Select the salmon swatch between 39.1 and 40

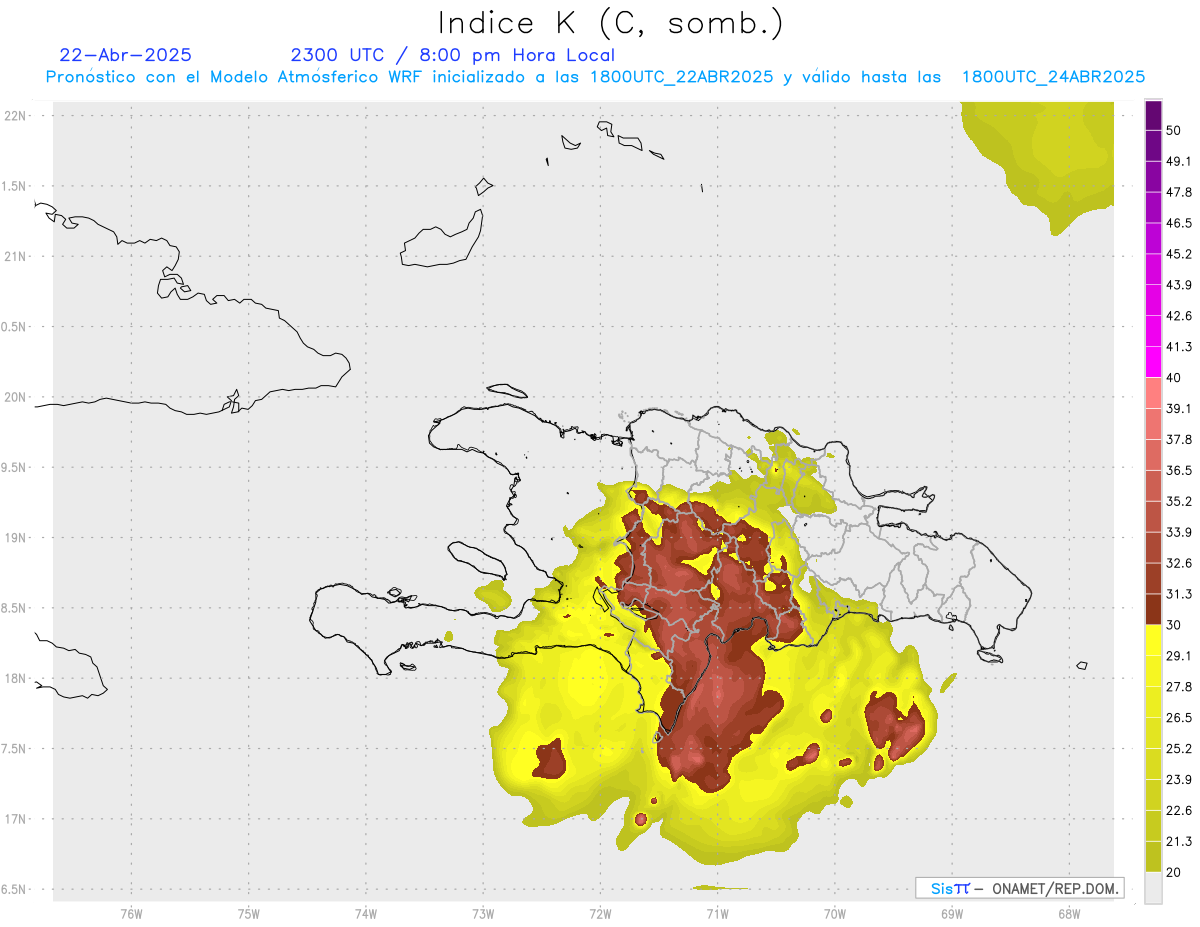[1153, 393]
